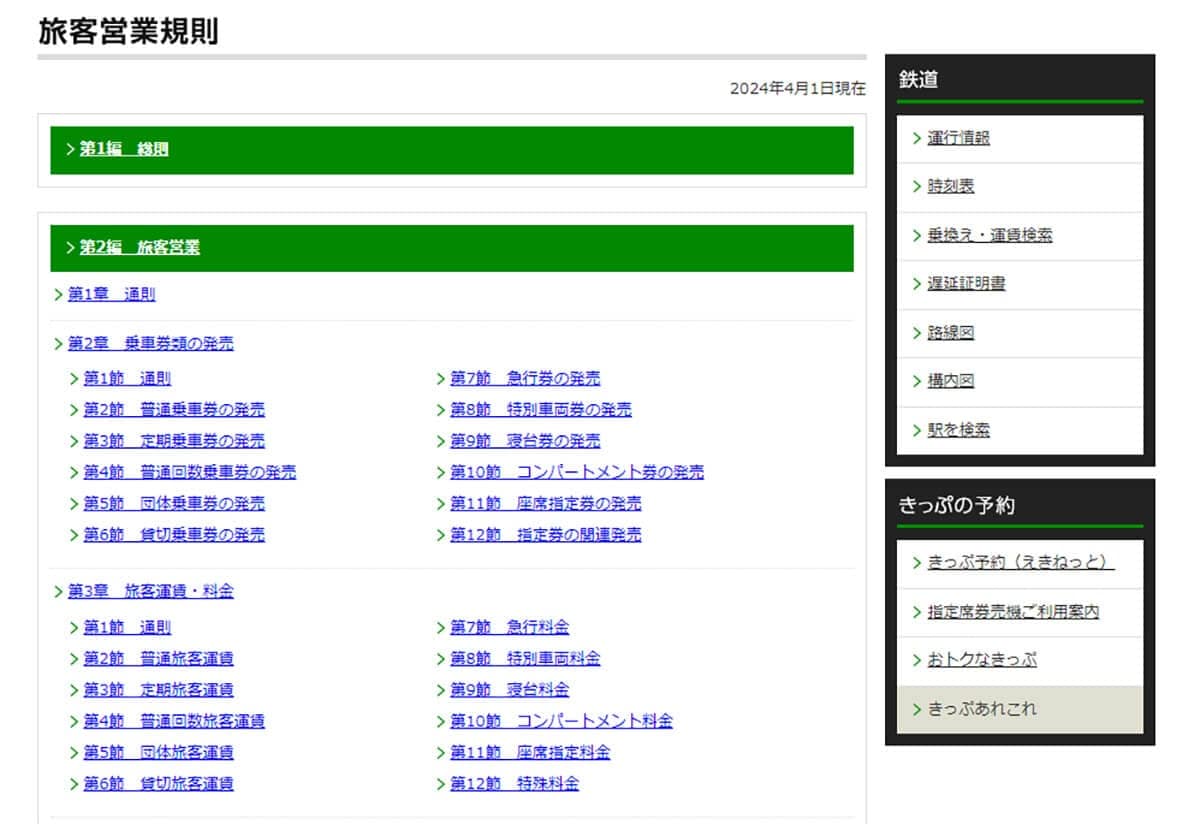The height and width of the screenshot is (824, 1200).
Task: Open 指定席券売機ご利用案内 link
Action: 1019,612
